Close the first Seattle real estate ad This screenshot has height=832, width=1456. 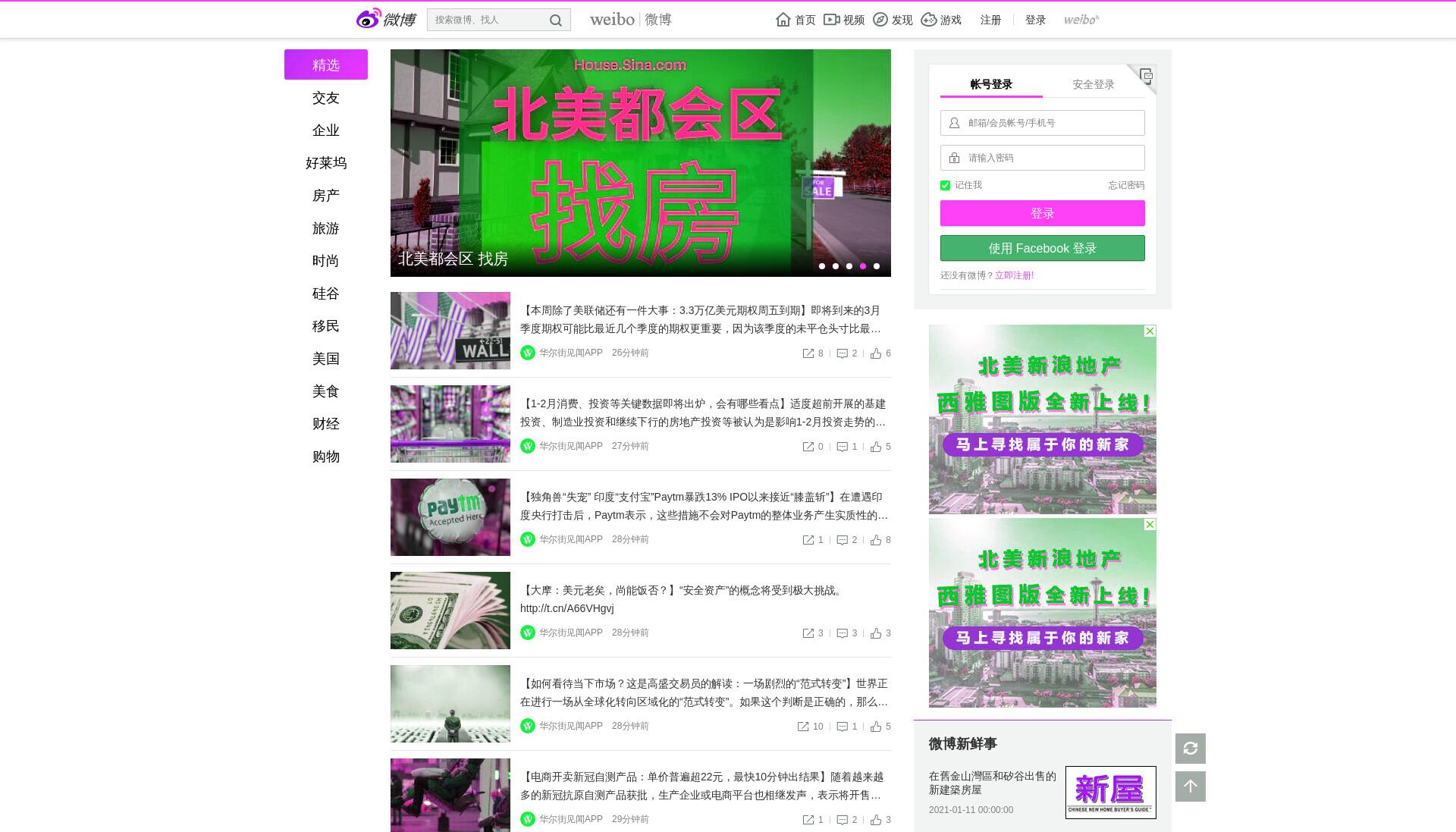tap(1150, 331)
